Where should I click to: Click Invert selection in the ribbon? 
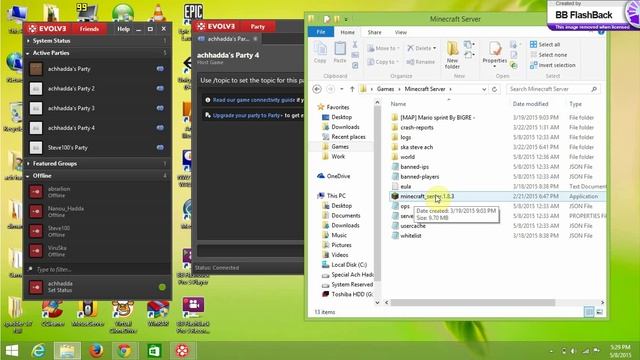pyautogui.click(x=553, y=65)
